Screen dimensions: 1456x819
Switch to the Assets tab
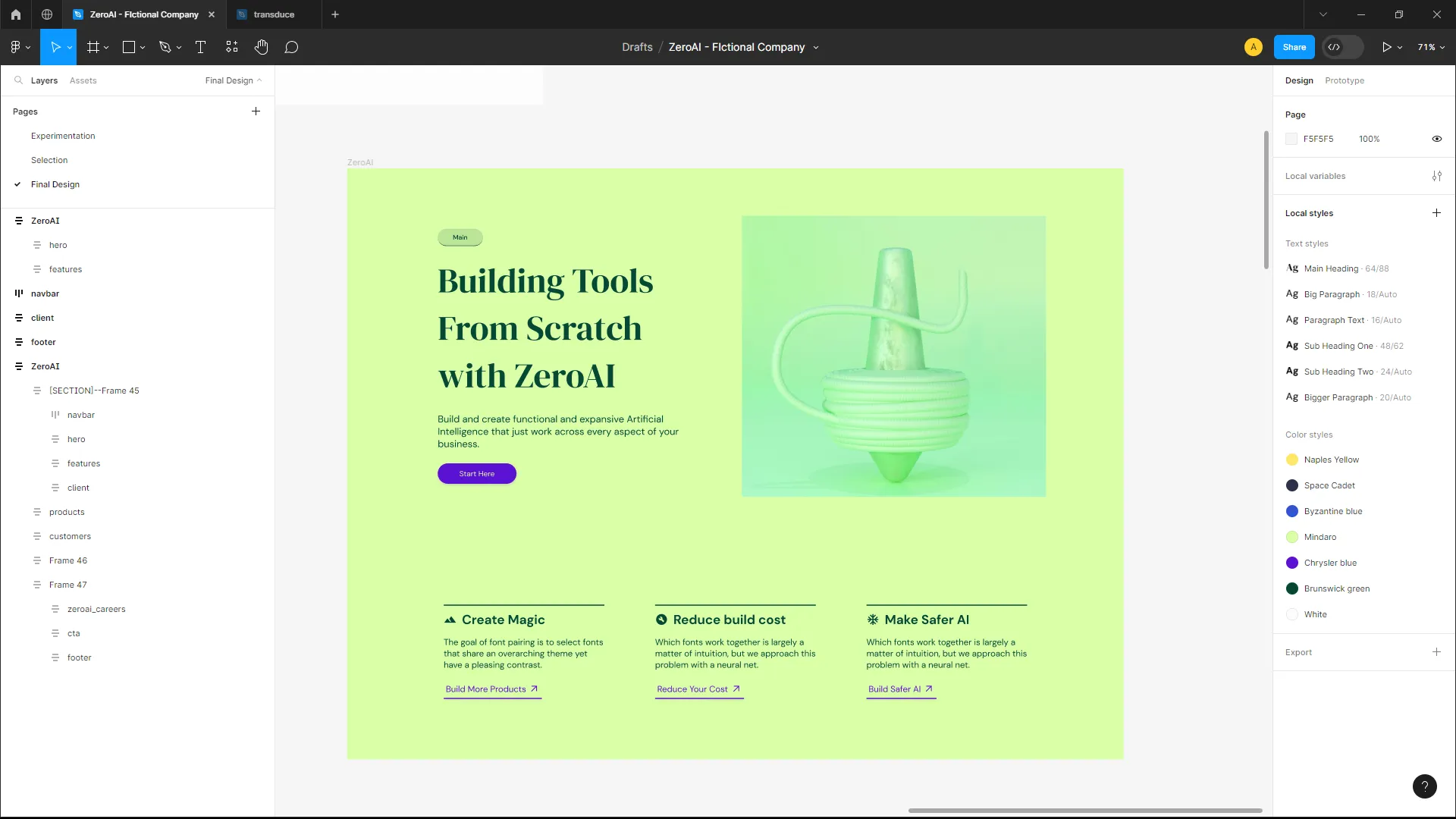pyautogui.click(x=83, y=80)
